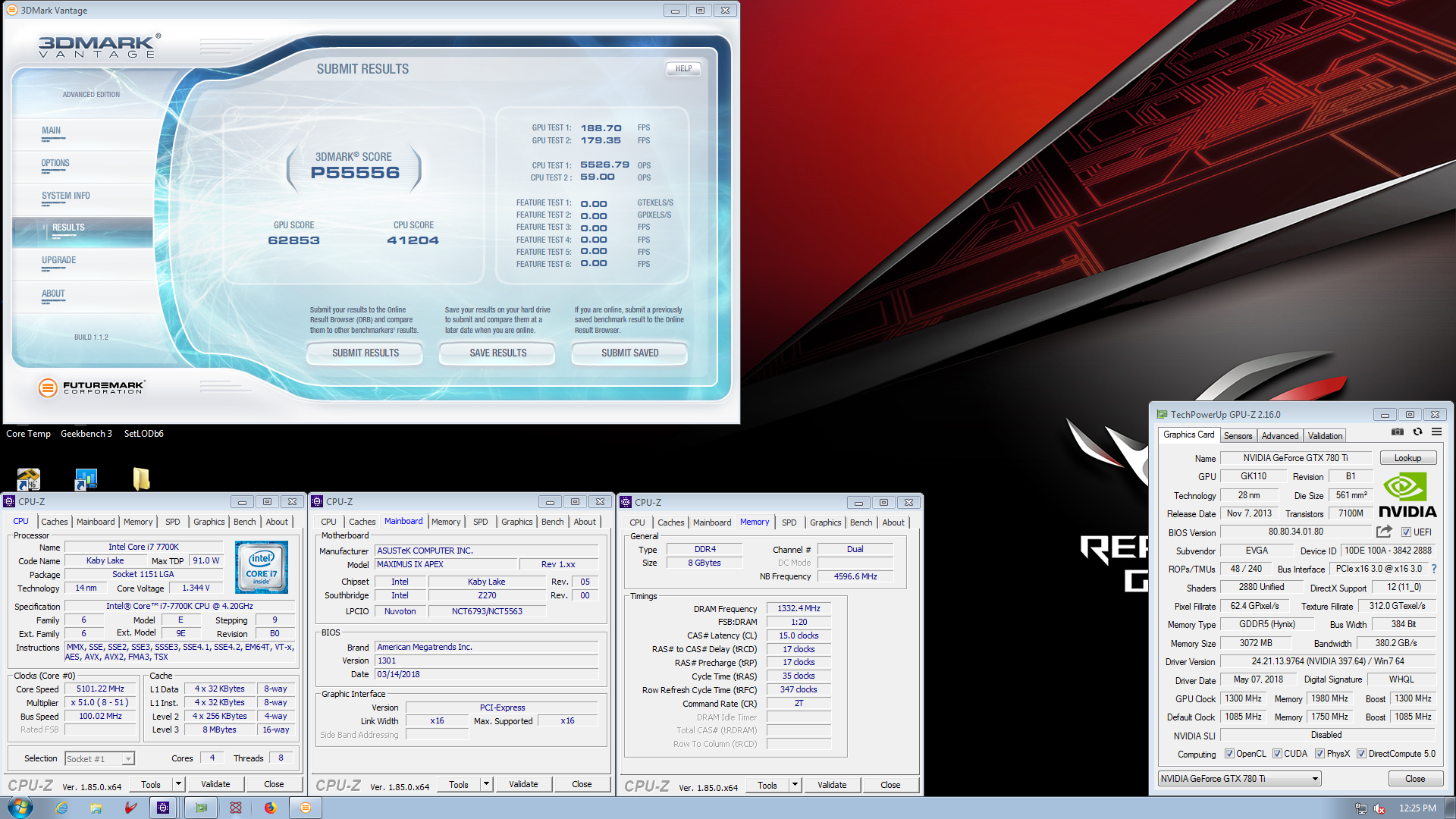The image size is (1456, 819).
Task: Open SPD tab in CPU-Z Memory window
Action: pos(789,522)
